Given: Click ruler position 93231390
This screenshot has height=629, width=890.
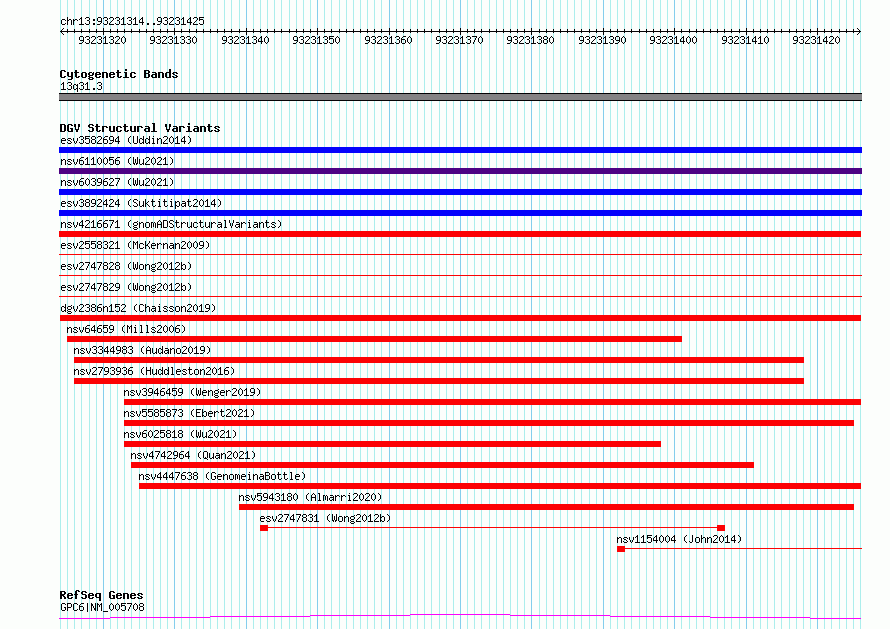Looking at the screenshot, I should click(602, 40).
